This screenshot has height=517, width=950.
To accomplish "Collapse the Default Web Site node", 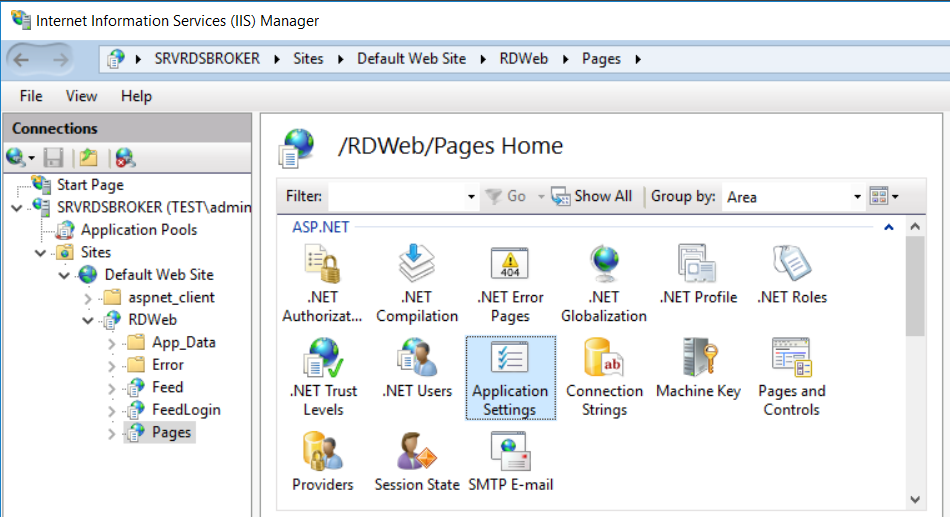I will pos(65,275).
